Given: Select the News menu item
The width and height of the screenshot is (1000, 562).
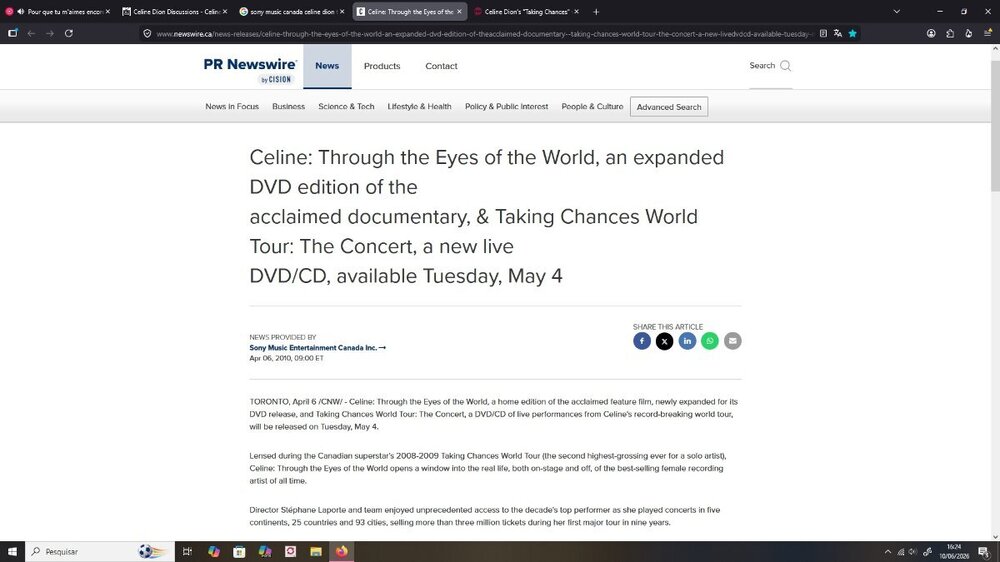Looking at the screenshot, I should click(327, 66).
